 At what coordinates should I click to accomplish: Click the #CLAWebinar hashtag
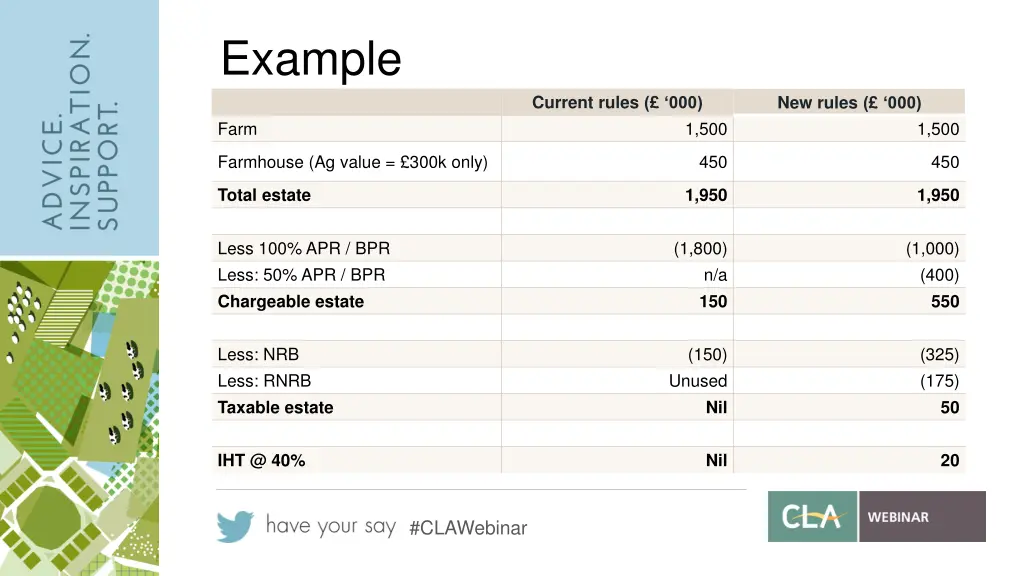tap(468, 528)
